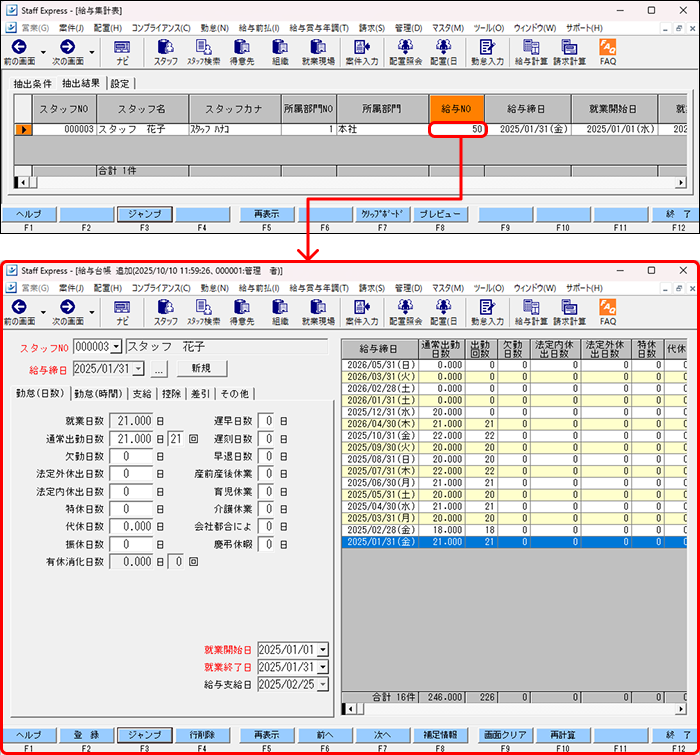Click 登録 F2 button

[87, 735]
